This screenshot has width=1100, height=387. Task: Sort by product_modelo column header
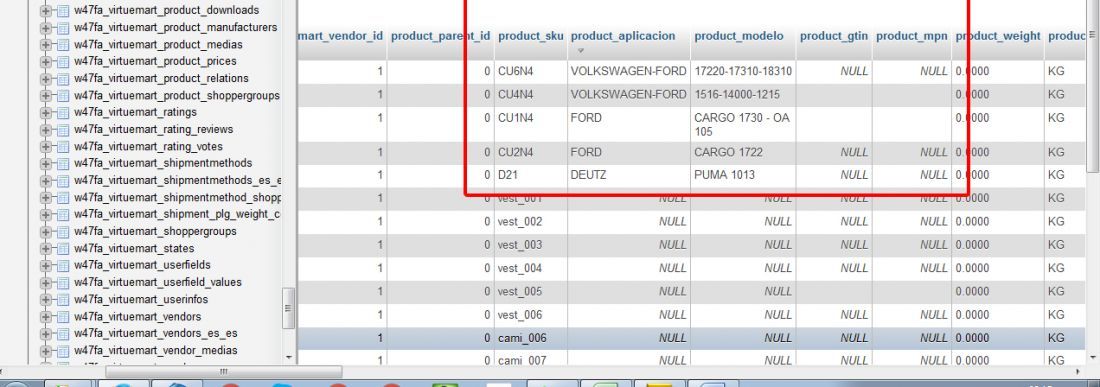739,36
